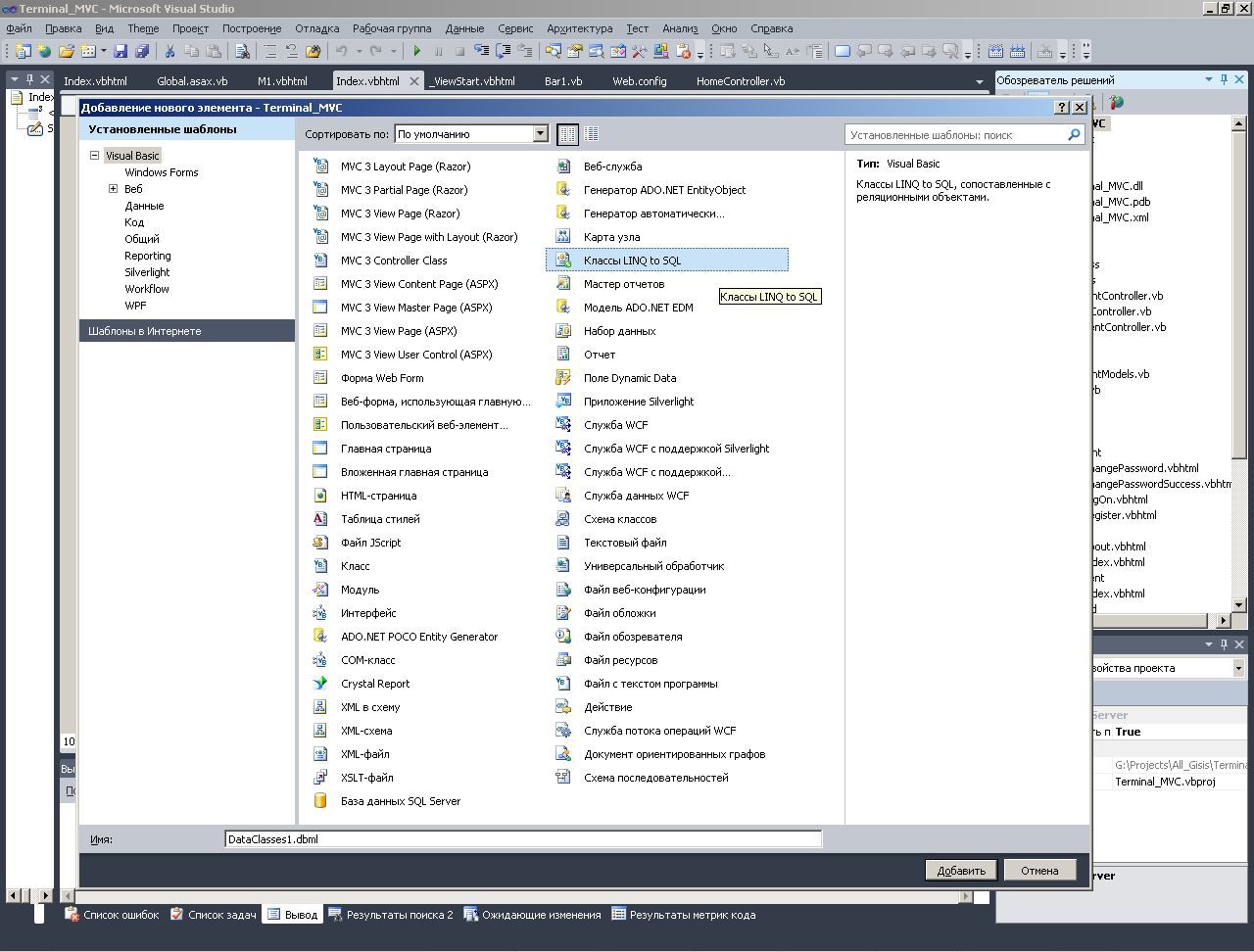This screenshot has width=1254, height=952.
Task: Collapse the Visual Basic tree node
Action: click(94, 156)
